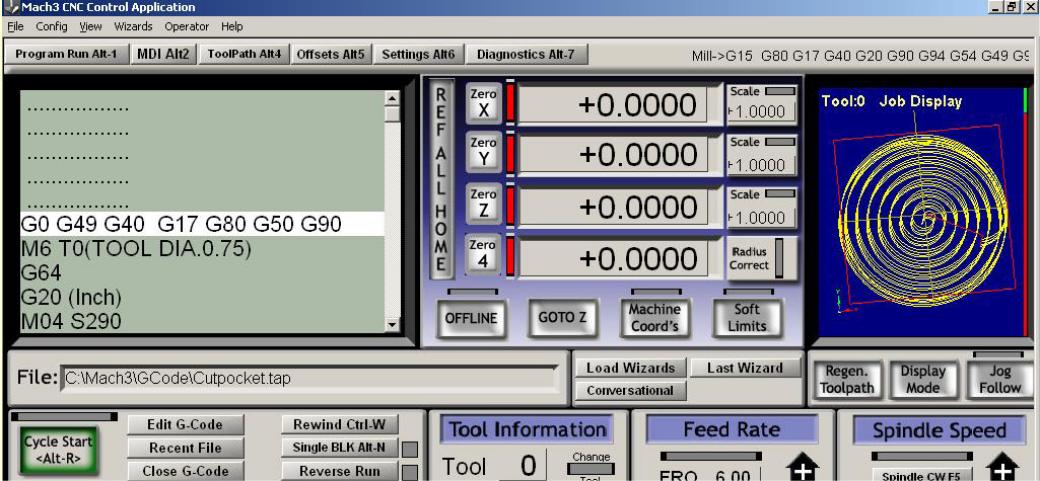Open the File menu
The height and width of the screenshot is (481, 1040).
[15, 27]
